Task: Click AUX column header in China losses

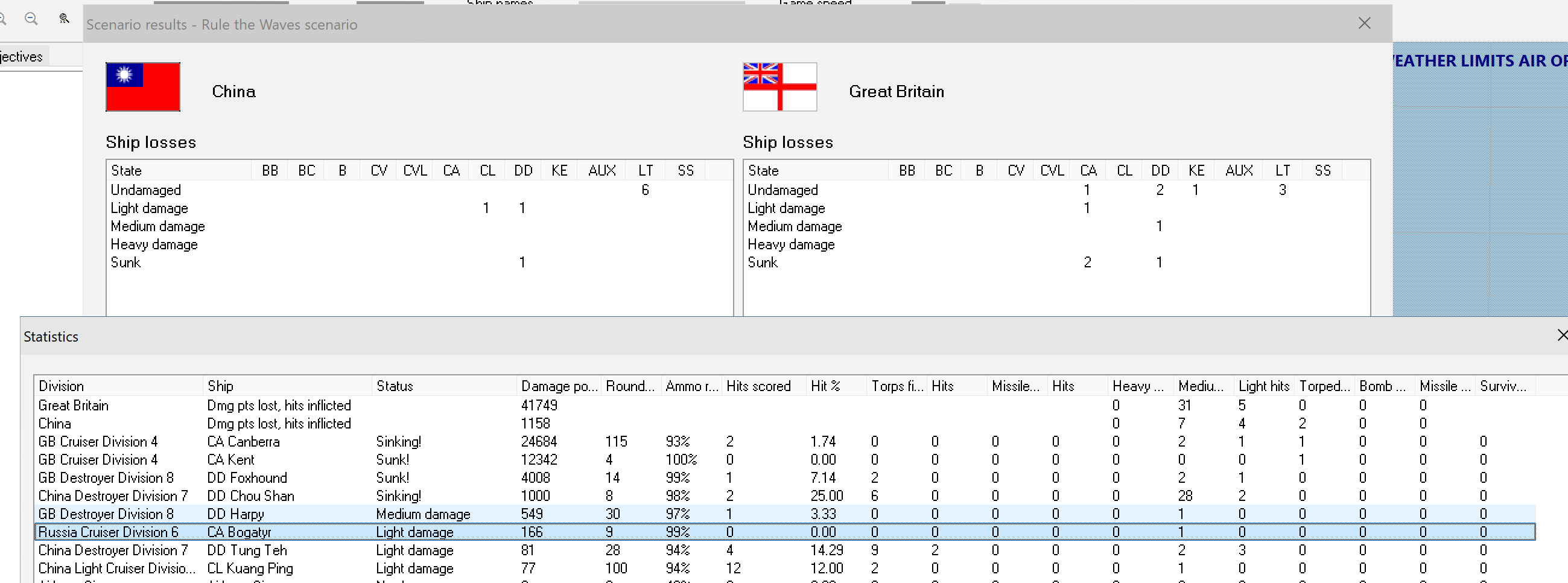Action: click(602, 171)
